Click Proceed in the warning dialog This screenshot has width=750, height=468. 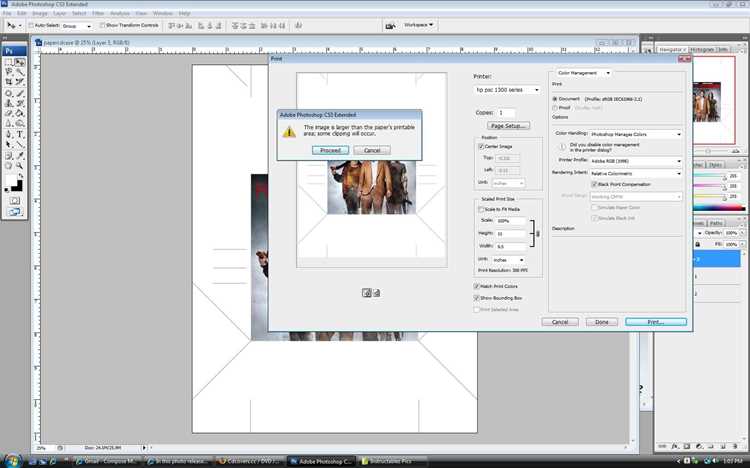pyautogui.click(x=330, y=150)
